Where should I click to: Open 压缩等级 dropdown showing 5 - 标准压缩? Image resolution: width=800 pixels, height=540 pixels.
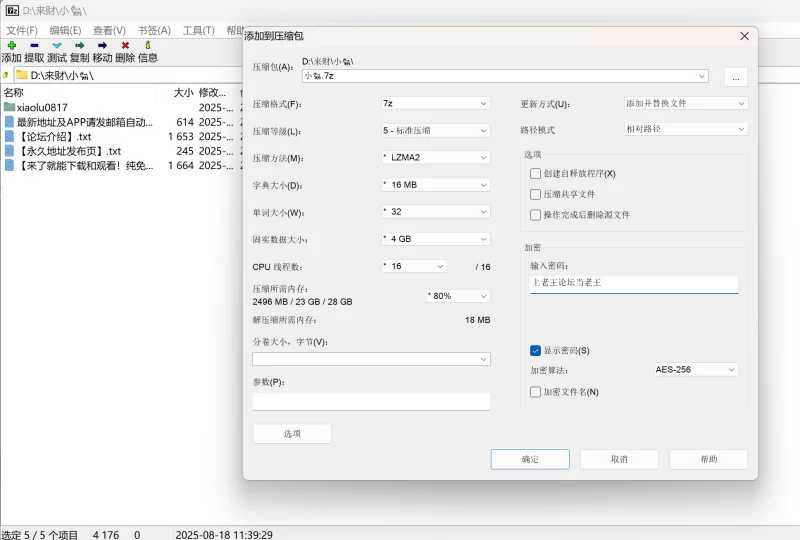tap(436, 131)
